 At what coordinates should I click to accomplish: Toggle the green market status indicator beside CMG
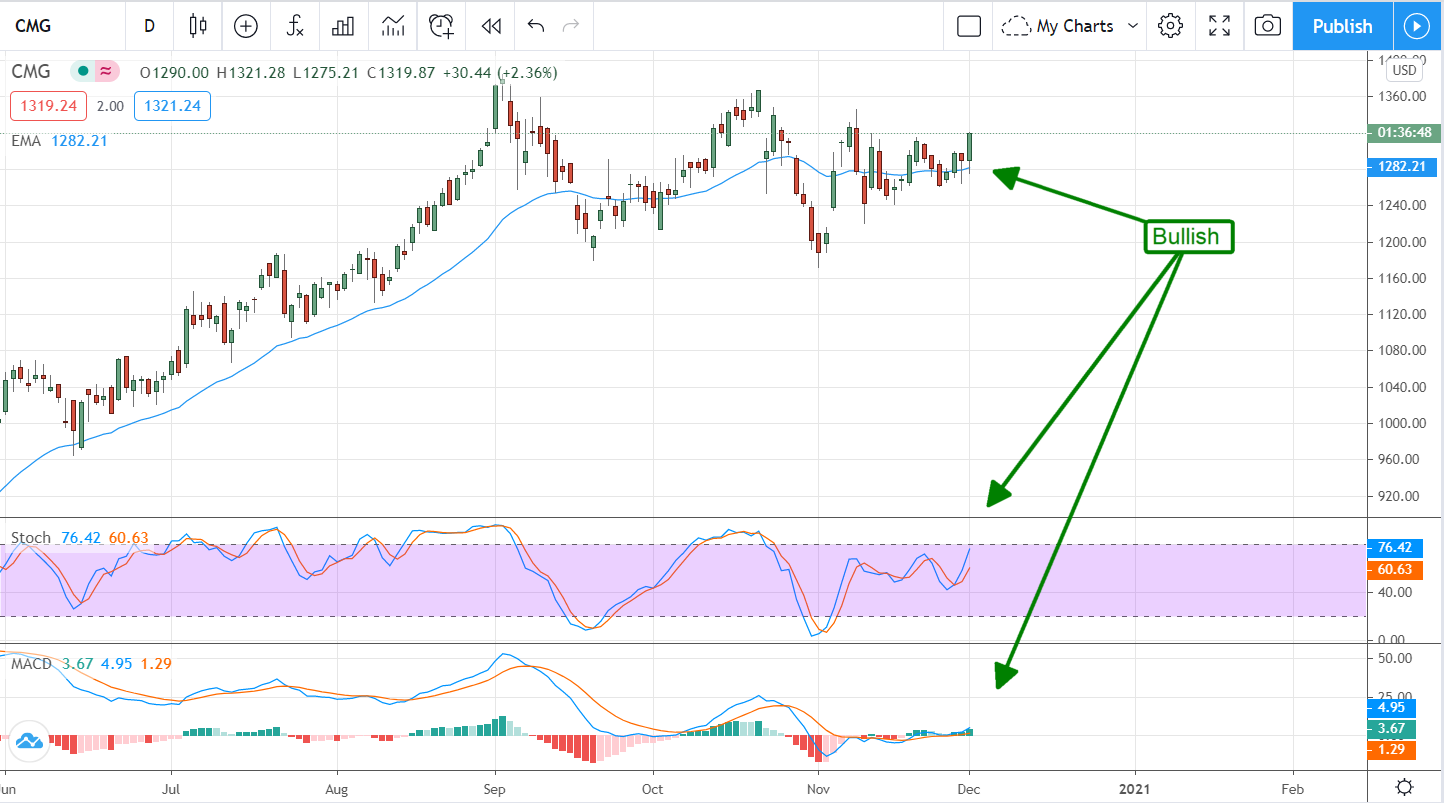tap(83, 72)
